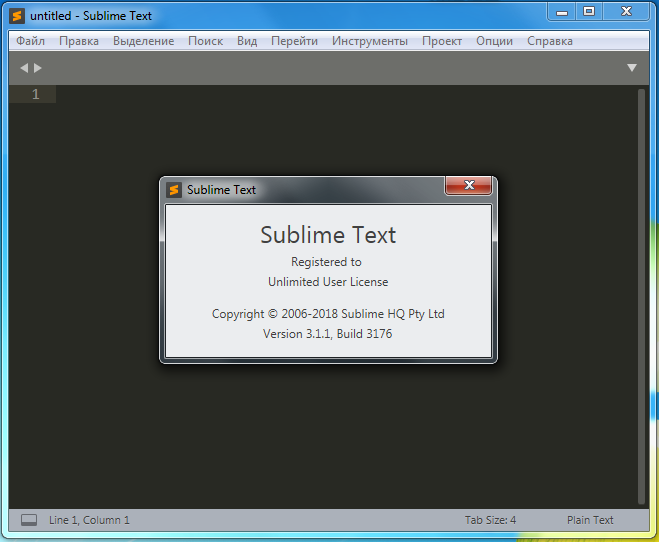Viewport: 659px width, 542px height.
Task: Click the Sublime Text icon in the about dialog title
Action: [x=174, y=190]
